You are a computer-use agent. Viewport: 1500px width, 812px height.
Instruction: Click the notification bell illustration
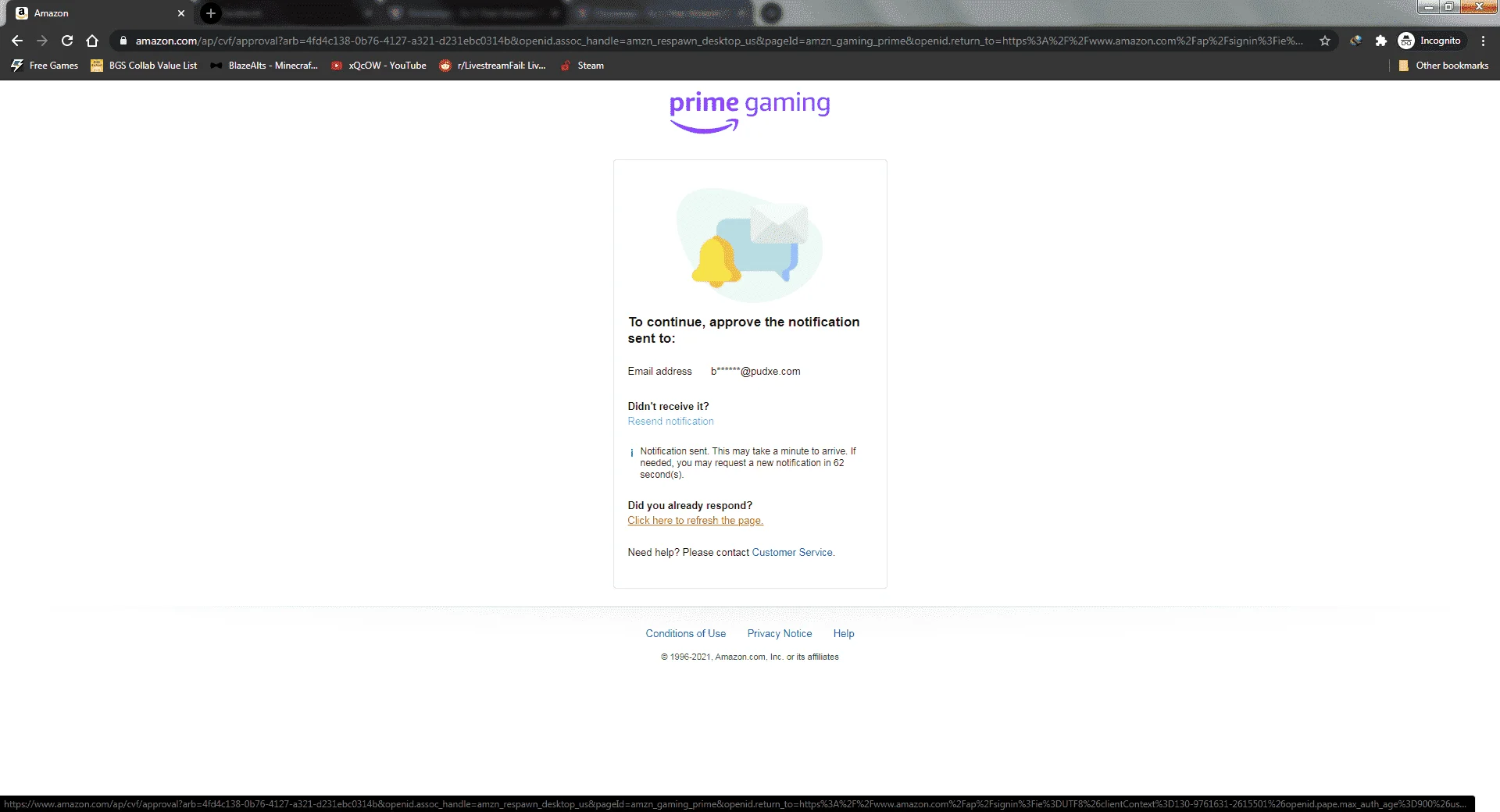pyautogui.click(x=716, y=262)
